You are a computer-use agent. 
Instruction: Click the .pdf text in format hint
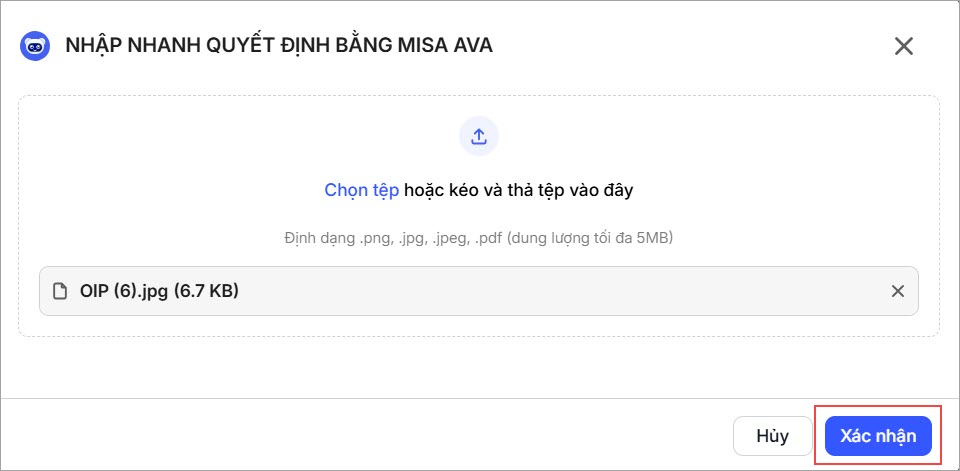[x=489, y=239]
